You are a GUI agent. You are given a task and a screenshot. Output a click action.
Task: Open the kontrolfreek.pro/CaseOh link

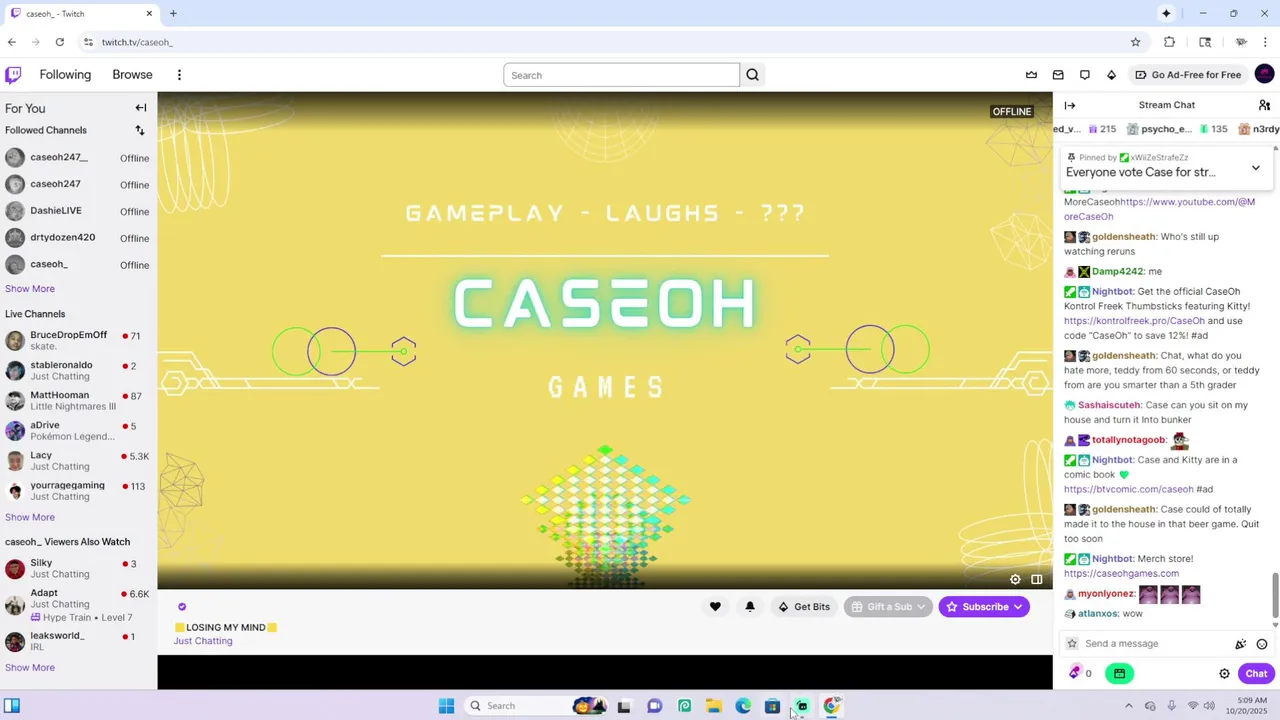(x=1134, y=321)
